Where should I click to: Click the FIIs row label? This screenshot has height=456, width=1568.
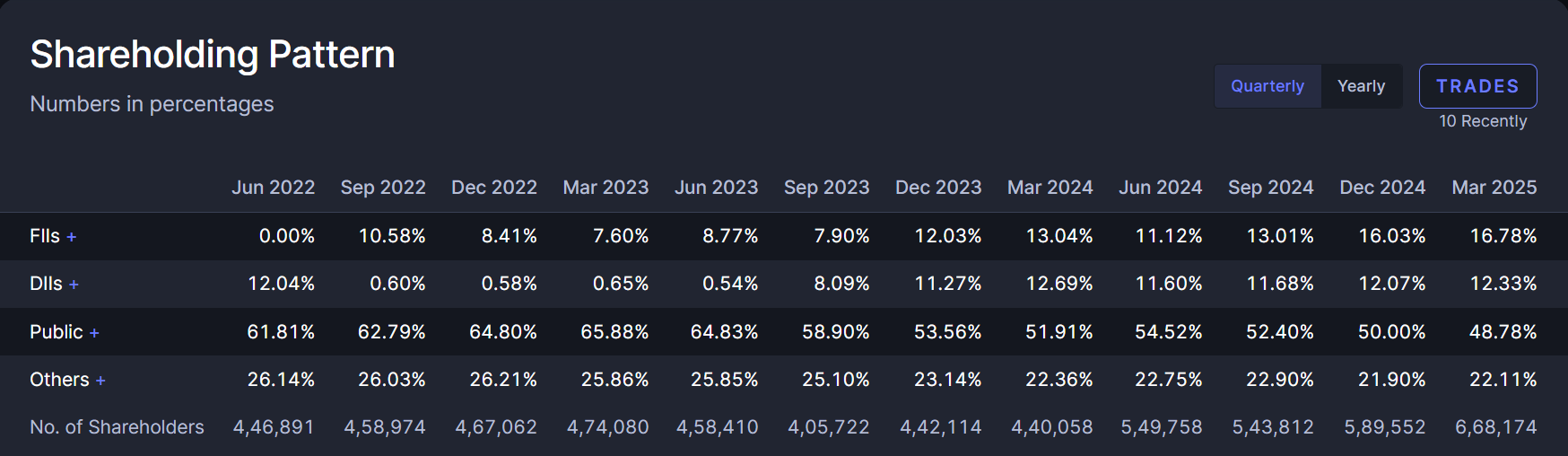pos(45,236)
